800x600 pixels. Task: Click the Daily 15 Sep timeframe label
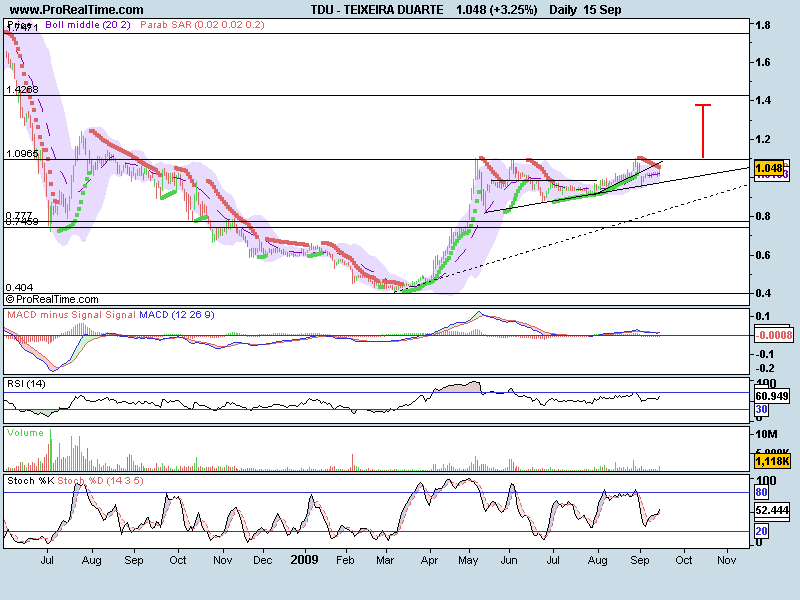[585, 10]
